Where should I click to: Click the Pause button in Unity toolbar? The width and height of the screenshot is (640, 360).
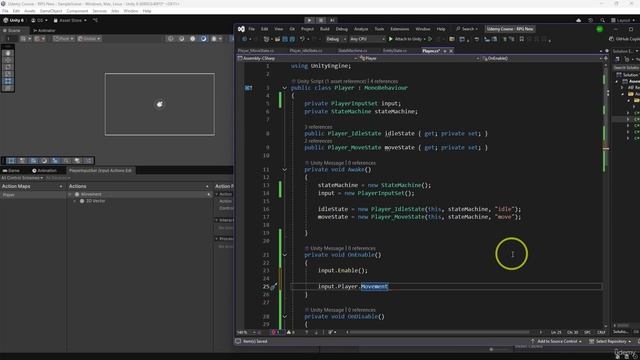[321, 20]
